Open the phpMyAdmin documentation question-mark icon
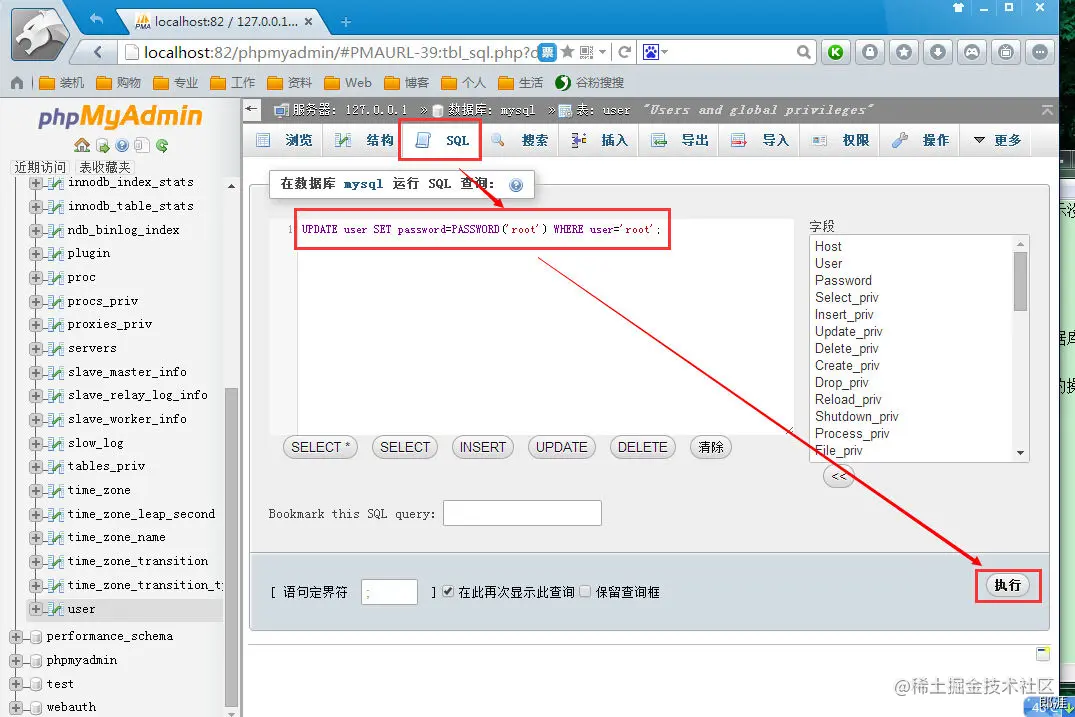This screenshot has height=717, width=1075. tap(122, 145)
